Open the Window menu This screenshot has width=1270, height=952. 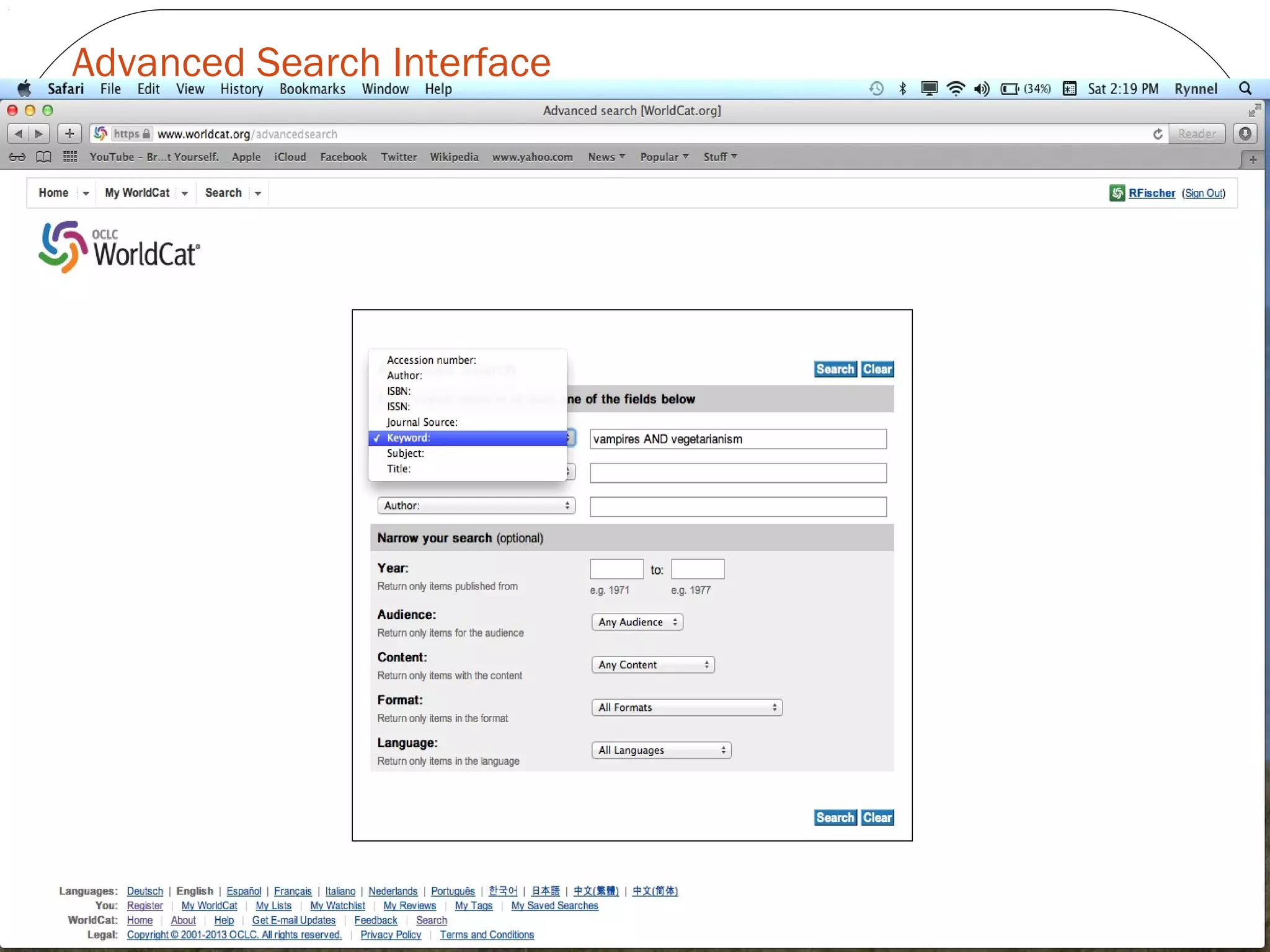(x=385, y=89)
